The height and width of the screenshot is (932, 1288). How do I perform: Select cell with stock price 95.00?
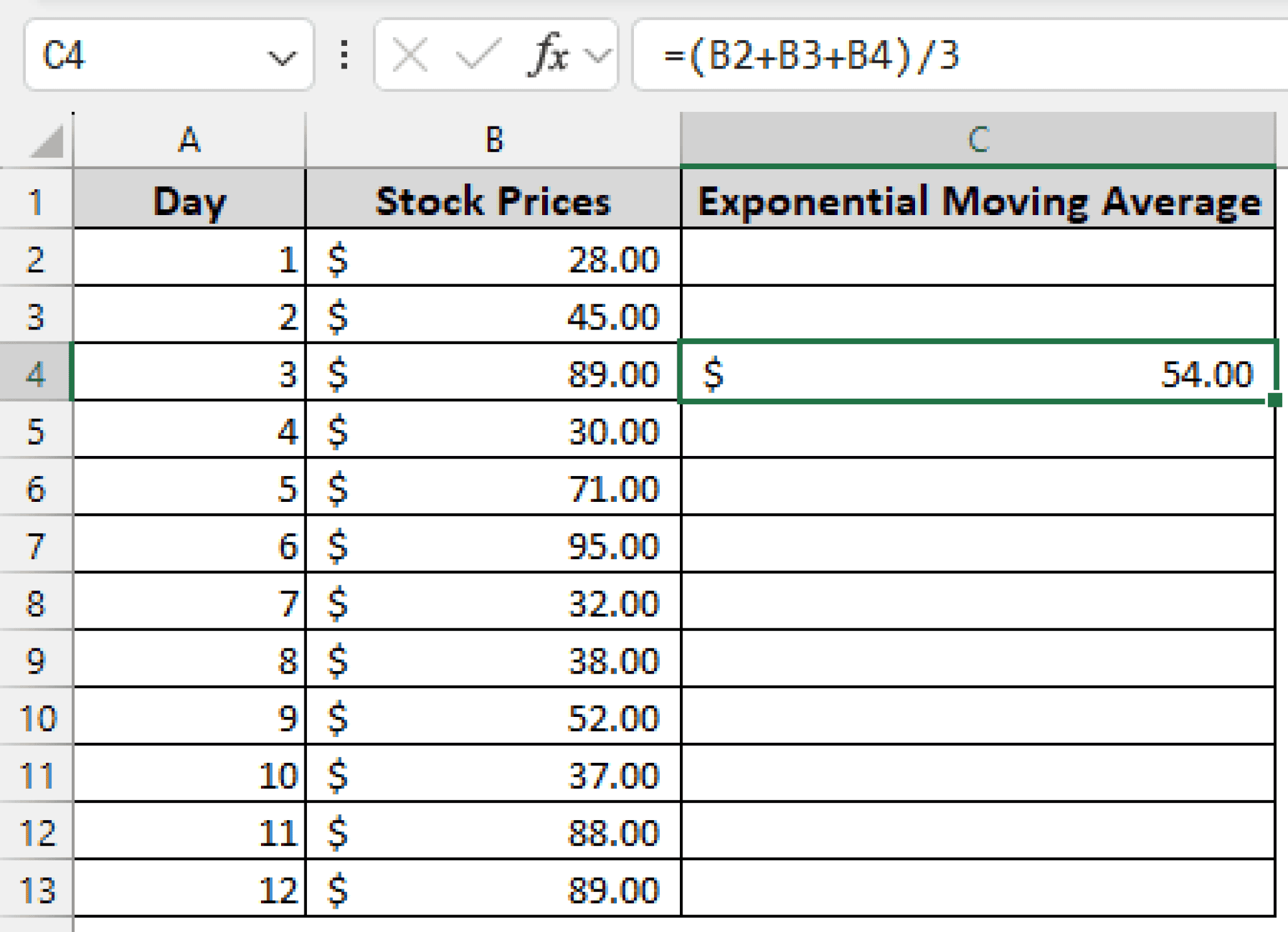[x=494, y=545]
